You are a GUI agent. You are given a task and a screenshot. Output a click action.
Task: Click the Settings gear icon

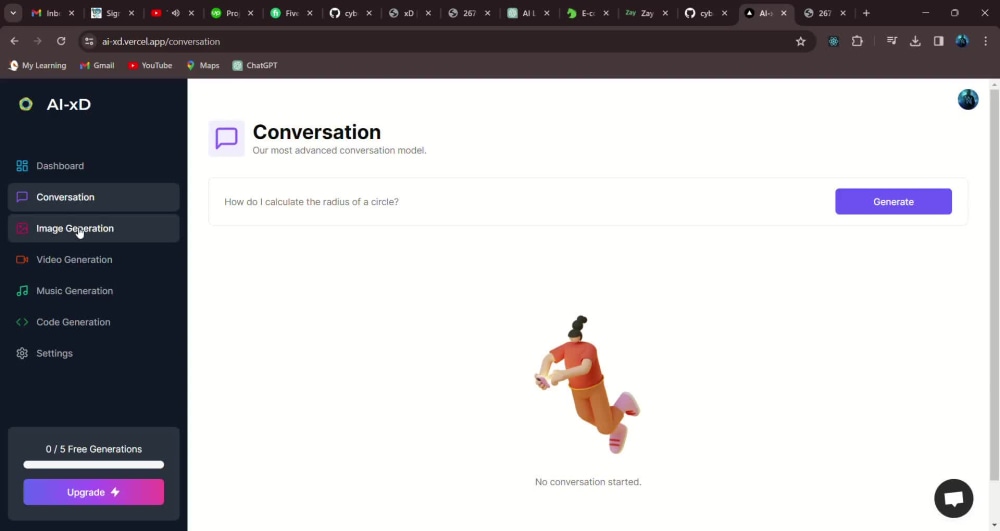tap(22, 353)
